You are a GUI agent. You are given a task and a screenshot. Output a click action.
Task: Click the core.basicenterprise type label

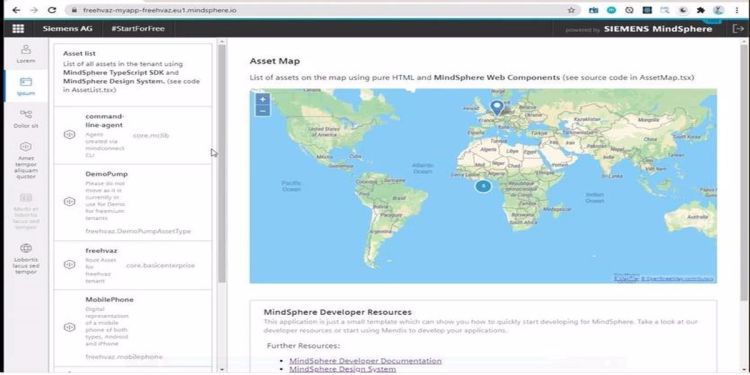tap(161, 265)
